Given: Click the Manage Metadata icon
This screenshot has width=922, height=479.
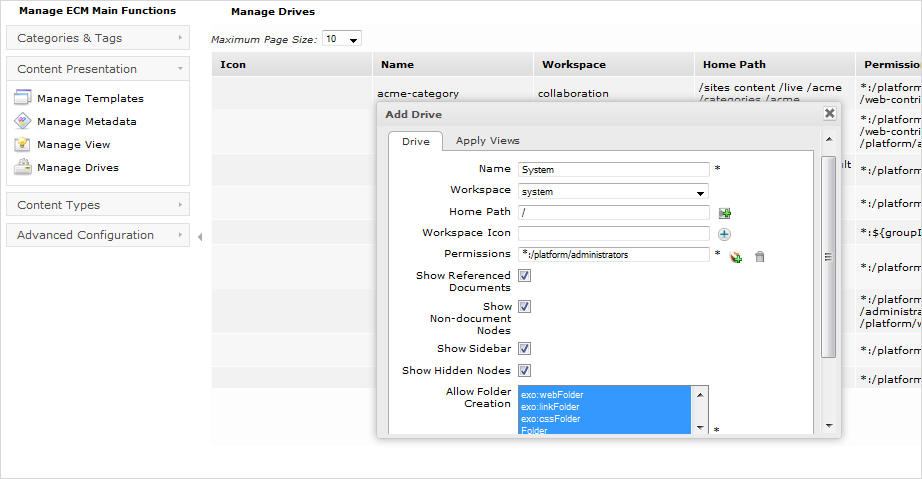Looking at the screenshot, I should (22, 121).
